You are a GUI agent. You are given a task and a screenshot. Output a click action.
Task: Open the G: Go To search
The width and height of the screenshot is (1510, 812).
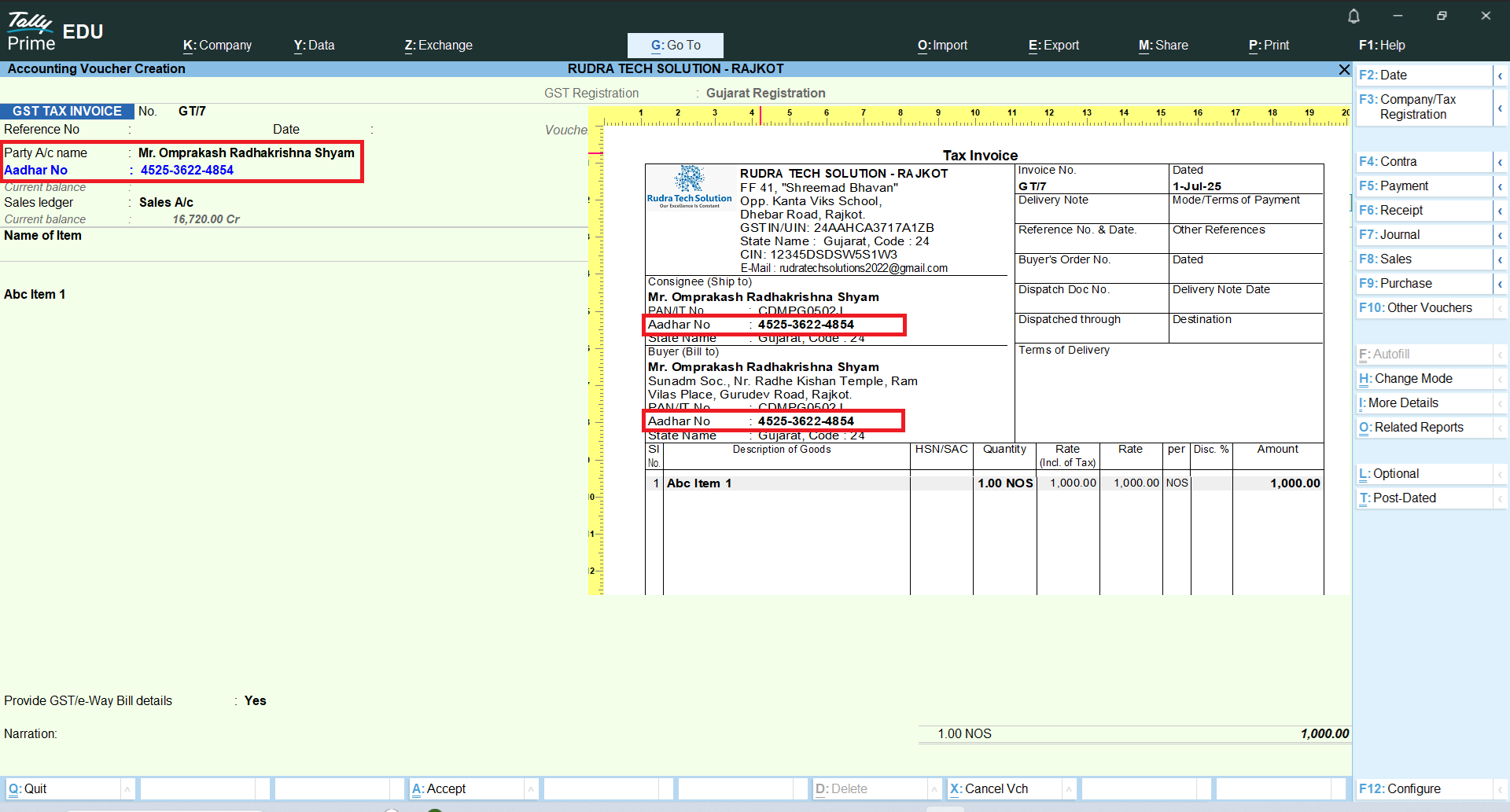pyautogui.click(x=675, y=46)
